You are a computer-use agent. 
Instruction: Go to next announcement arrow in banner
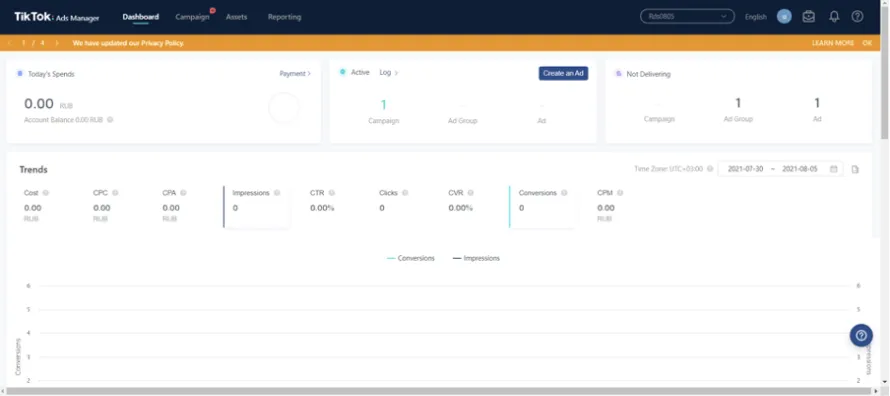coord(57,43)
